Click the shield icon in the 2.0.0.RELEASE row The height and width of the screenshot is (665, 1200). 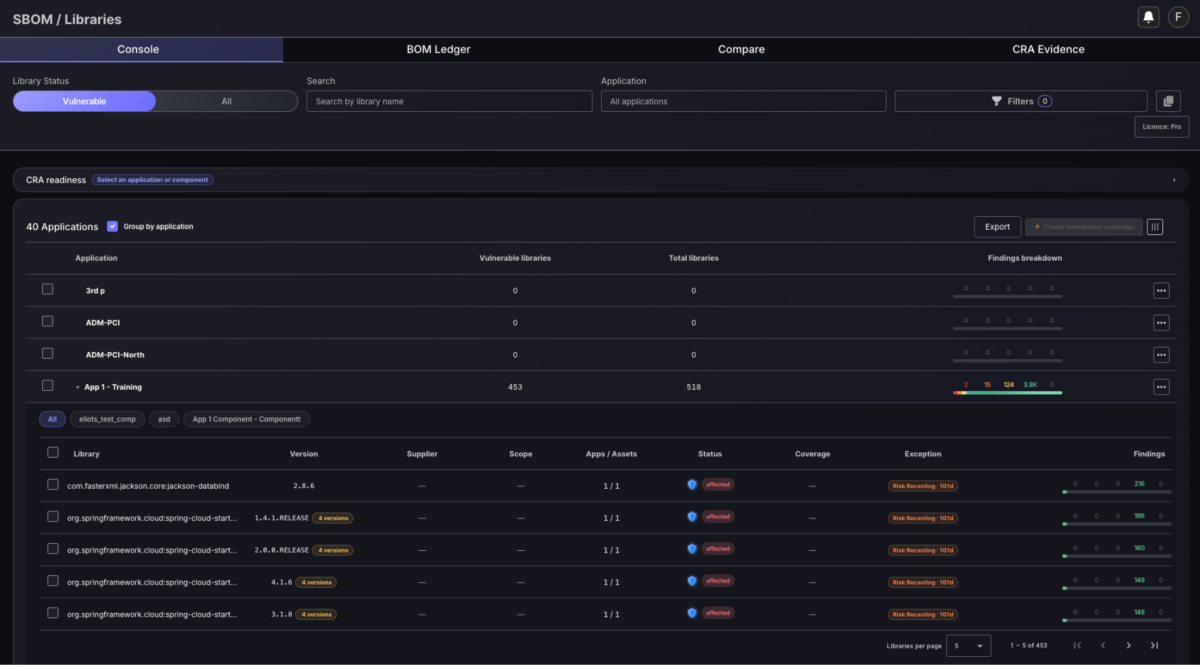[x=692, y=549]
